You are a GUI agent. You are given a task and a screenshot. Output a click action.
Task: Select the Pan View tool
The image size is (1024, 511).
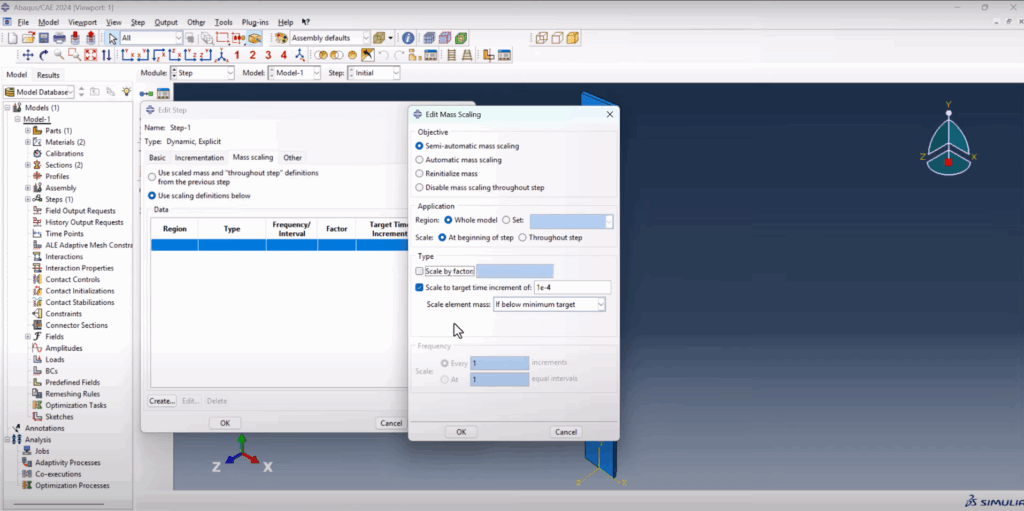(28, 56)
